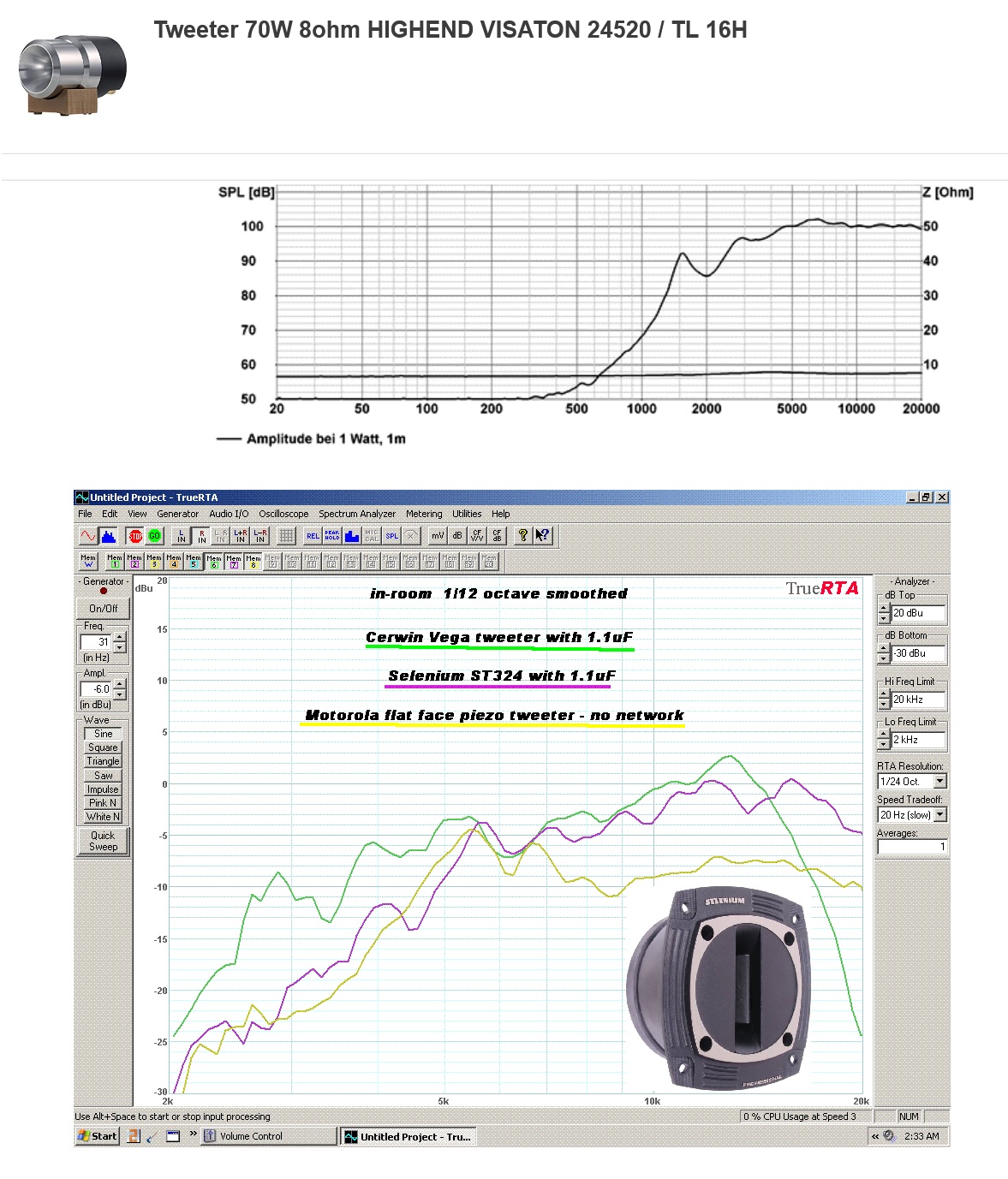Click the Mem 3 memory slot
The height and width of the screenshot is (1179, 1008).
pos(154,561)
